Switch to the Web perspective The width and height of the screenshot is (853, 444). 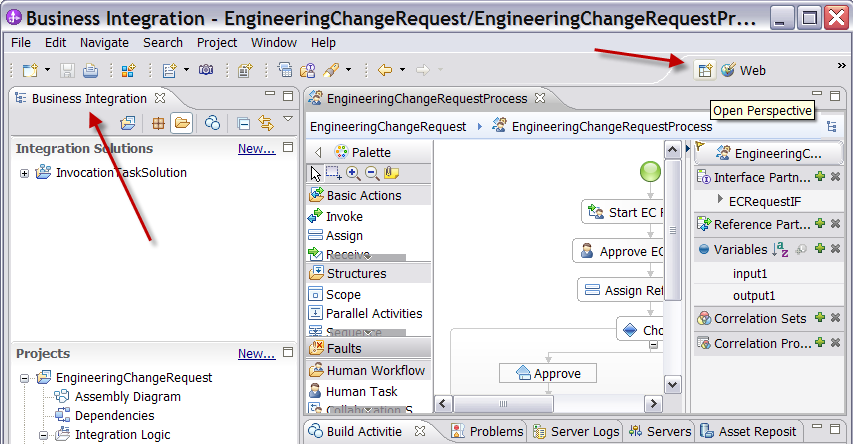744,70
